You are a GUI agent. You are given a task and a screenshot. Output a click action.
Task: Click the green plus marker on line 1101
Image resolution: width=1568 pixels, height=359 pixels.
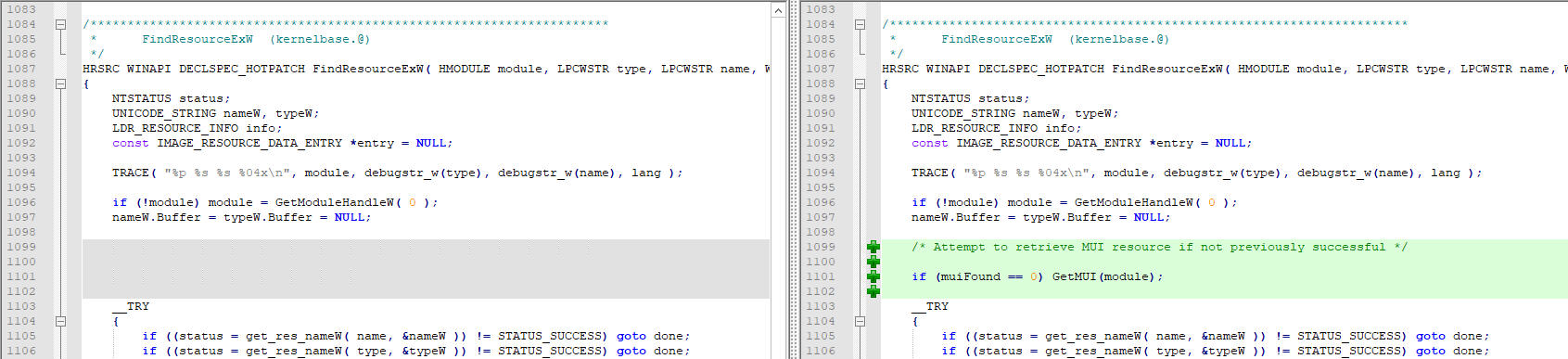(873, 276)
